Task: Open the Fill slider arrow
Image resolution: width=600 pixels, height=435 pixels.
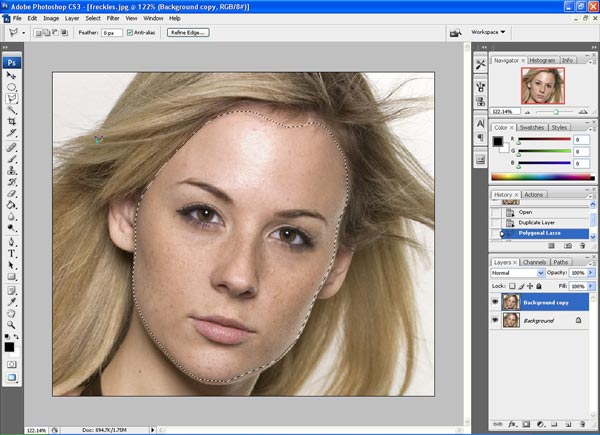Action: coord(591,286)
